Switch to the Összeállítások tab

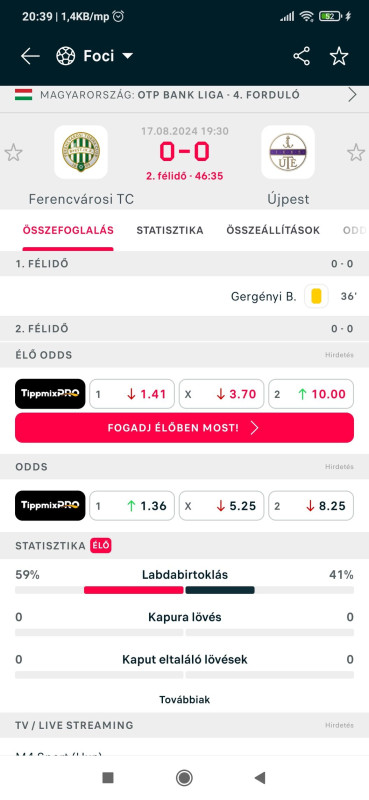pos(273,230)
